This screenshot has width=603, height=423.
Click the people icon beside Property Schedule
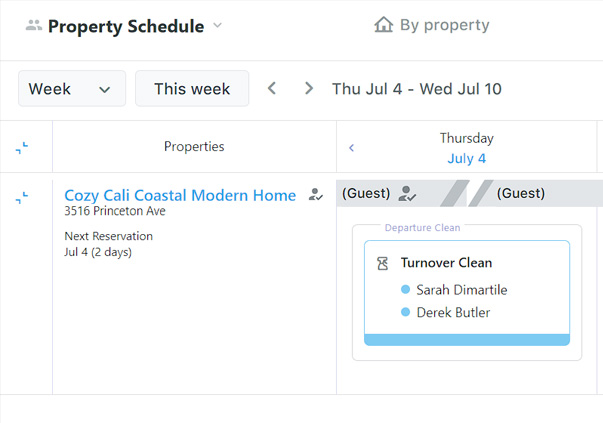34,26
